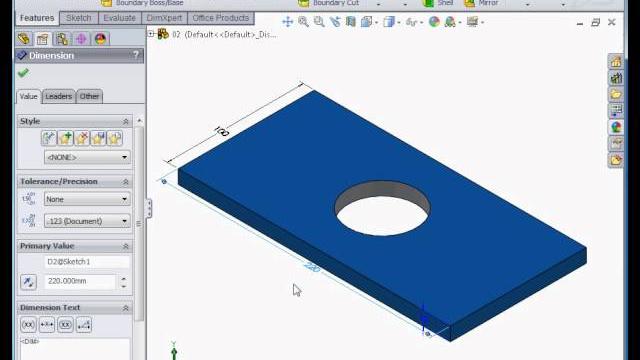This screenshot has width=640, height=360.
Task: Open the View Orientation icon
Action: pos(367,22)
